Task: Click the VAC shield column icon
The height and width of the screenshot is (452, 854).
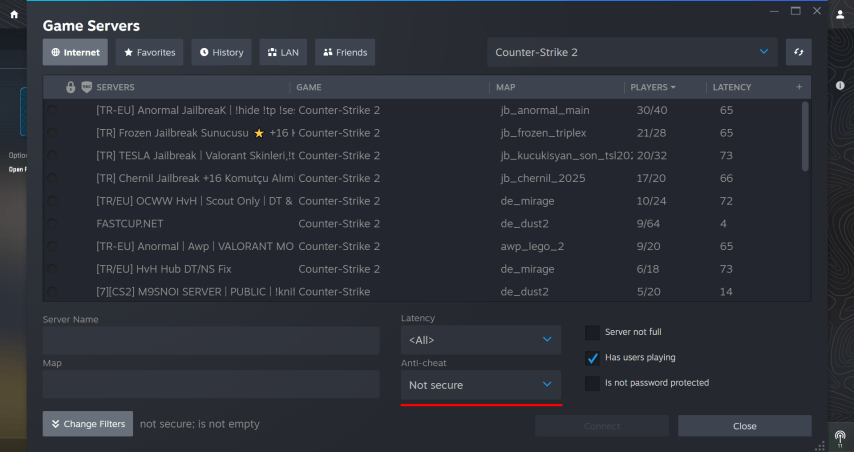Action: coord(86,87)
